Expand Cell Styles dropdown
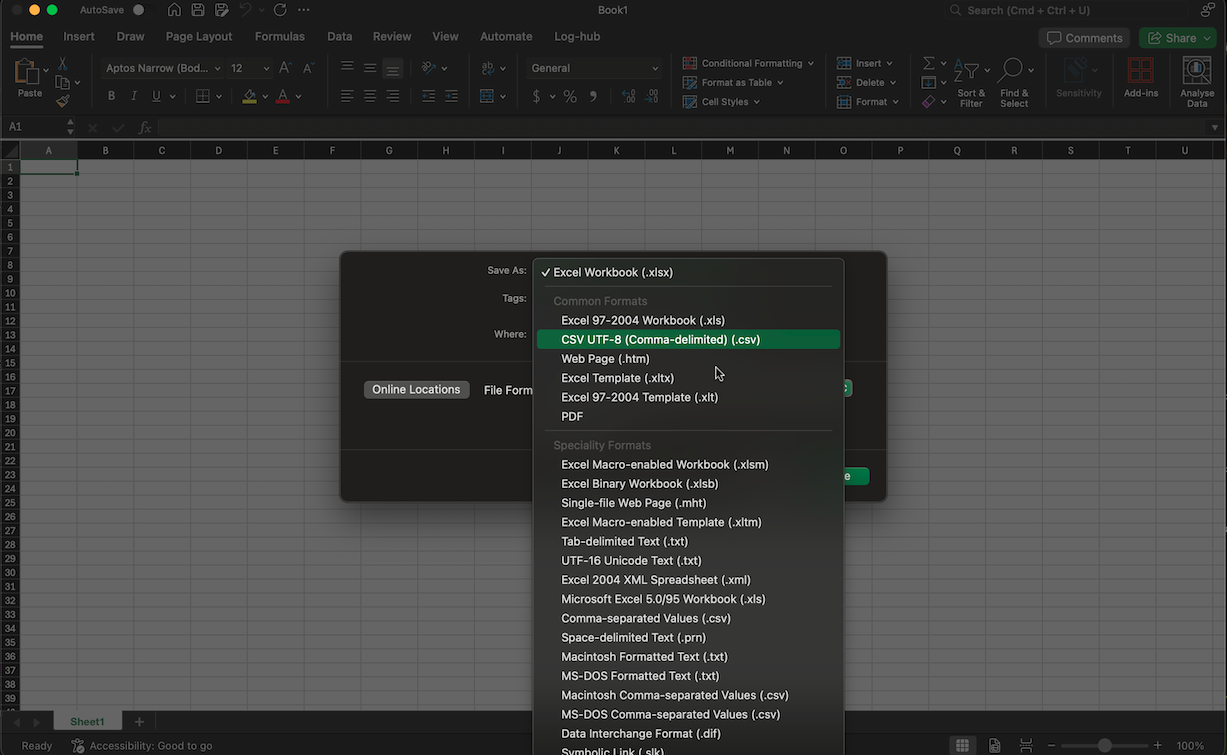This screenshot has height=755, width=1227. [x=756, y=102]
